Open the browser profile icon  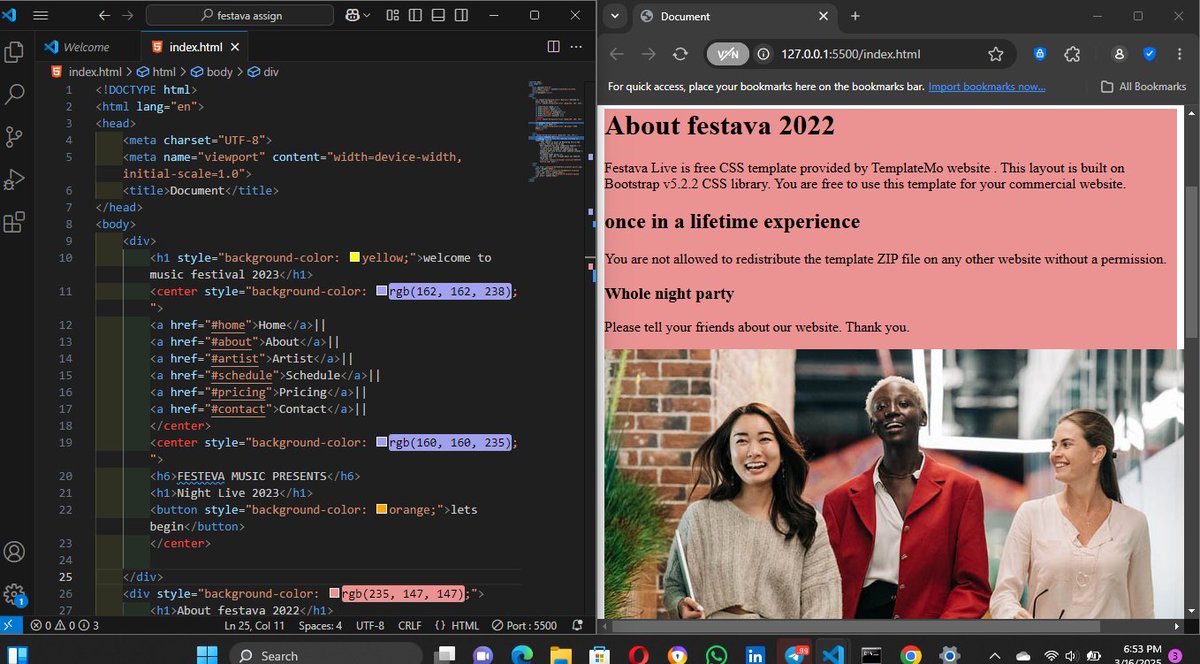pos(1119,54)
